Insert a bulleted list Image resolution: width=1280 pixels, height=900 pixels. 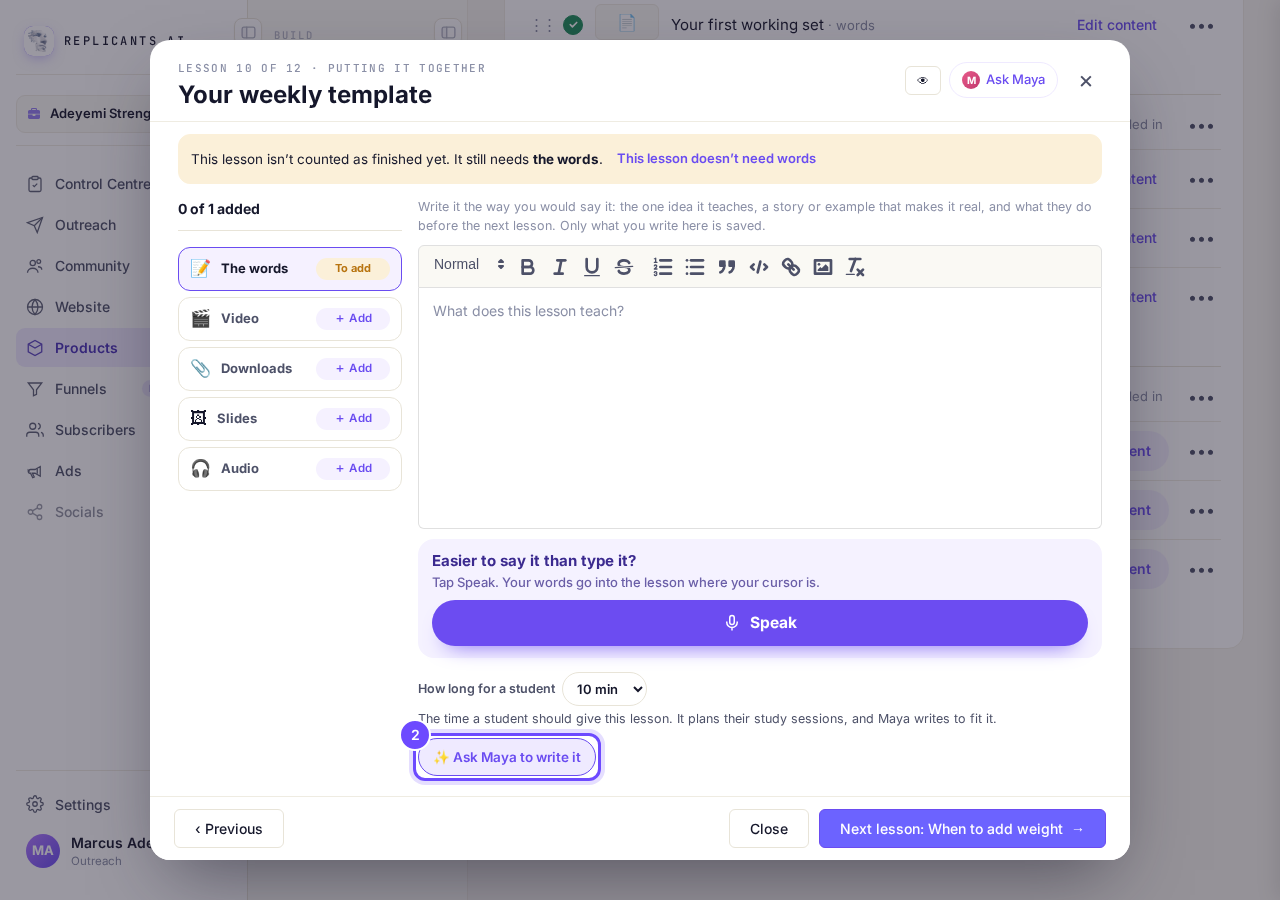click(x=695, y=267)
